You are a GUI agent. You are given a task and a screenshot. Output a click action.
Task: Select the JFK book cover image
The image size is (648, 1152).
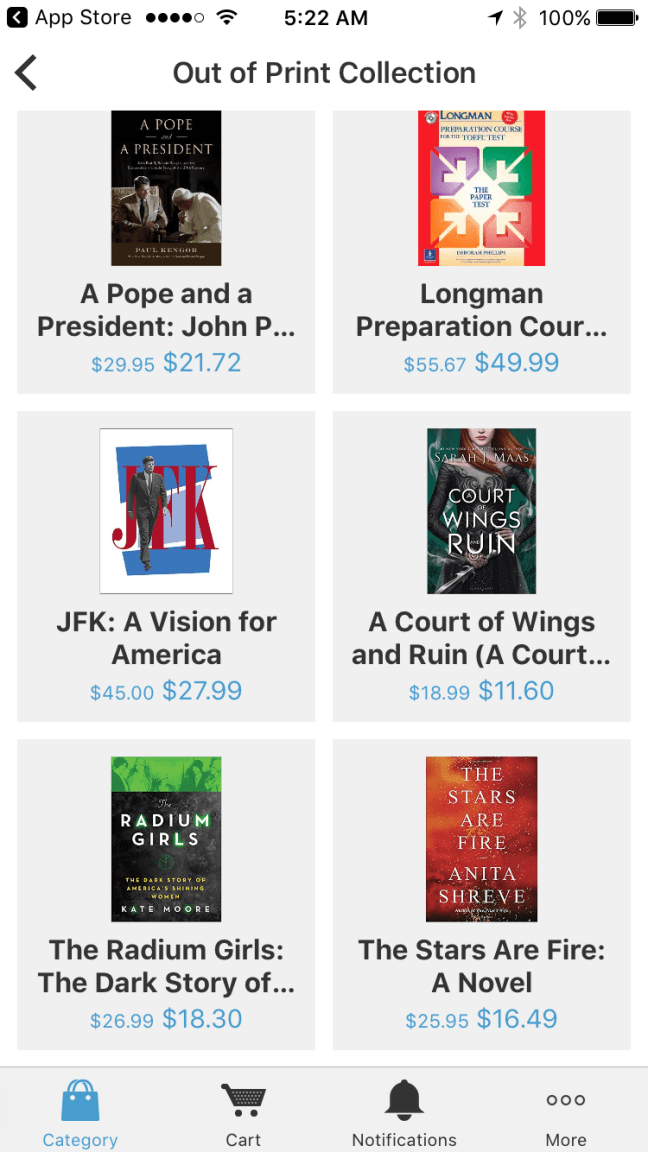click(166, 511)
